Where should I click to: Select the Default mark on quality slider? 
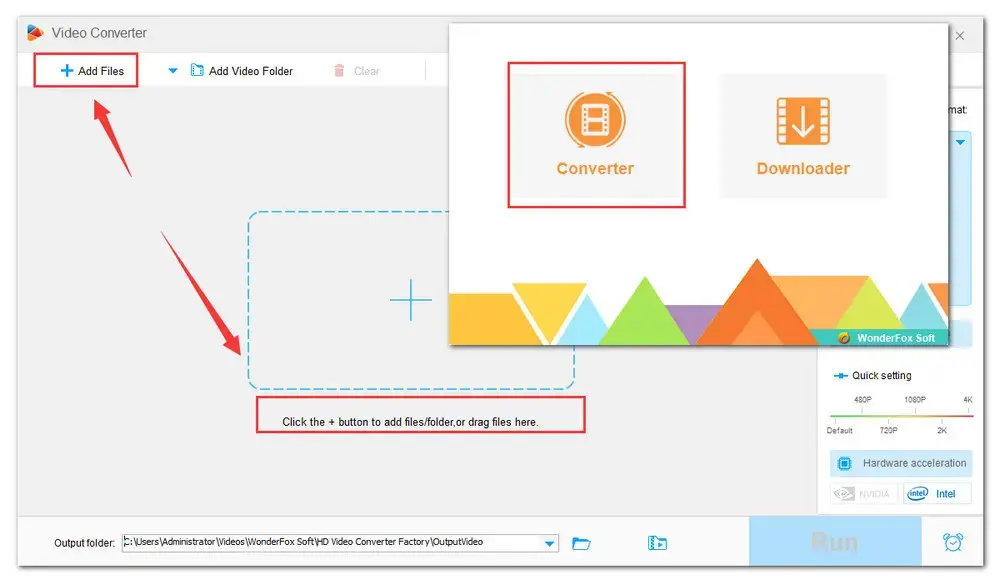839,430
